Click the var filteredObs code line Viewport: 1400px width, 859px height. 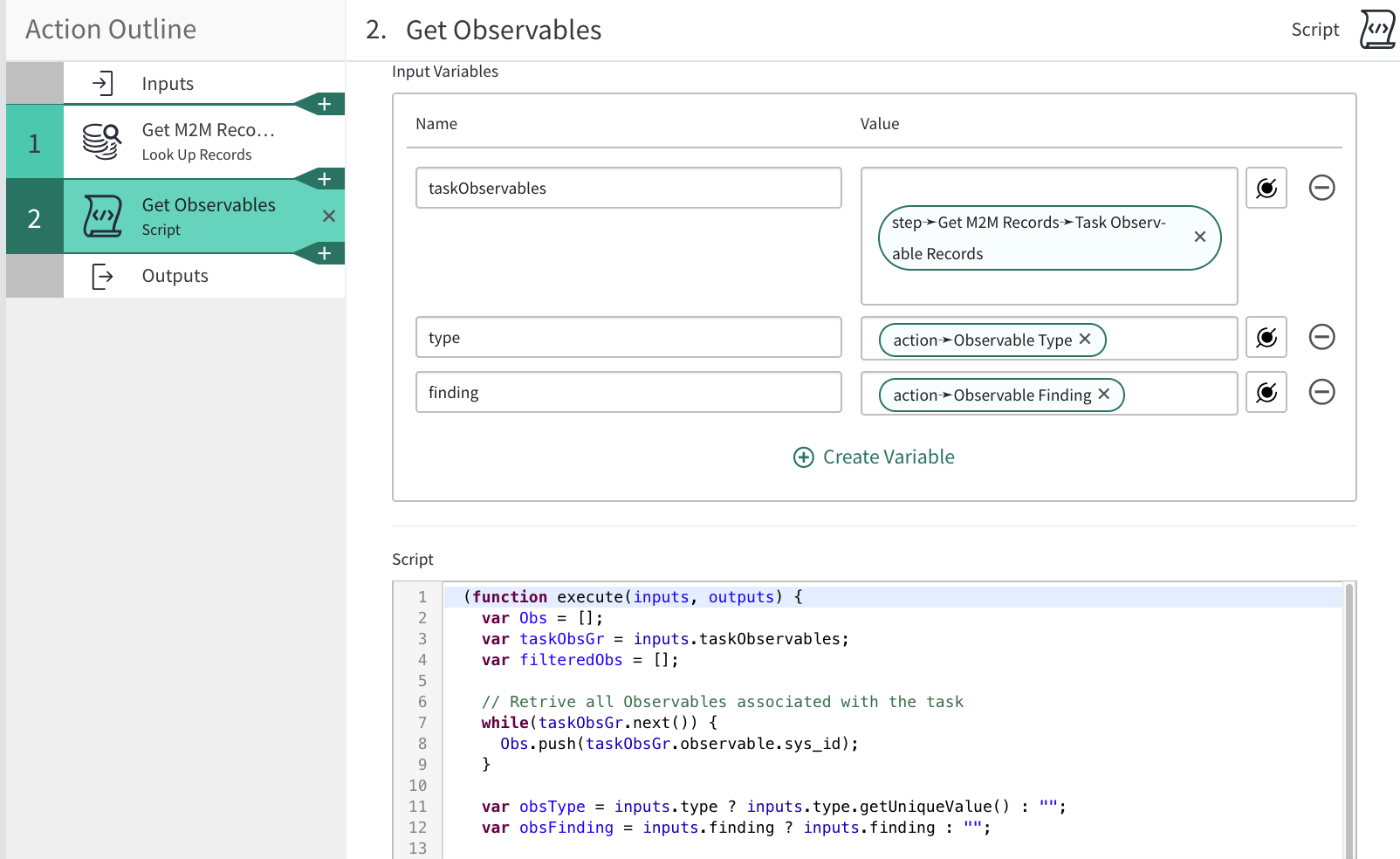coord(580,660)
